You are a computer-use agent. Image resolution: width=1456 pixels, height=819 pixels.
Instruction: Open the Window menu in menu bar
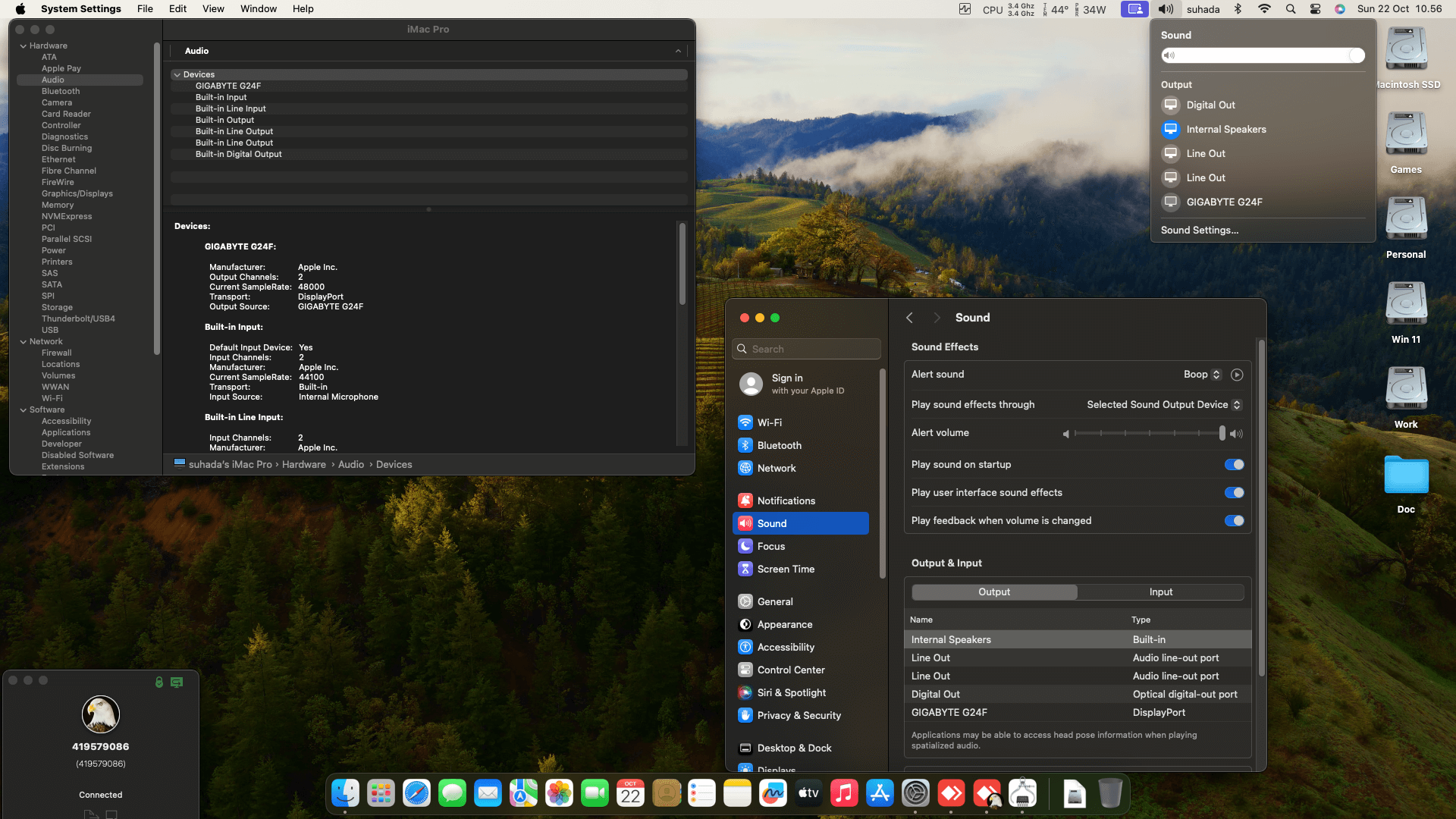point(258,9)
